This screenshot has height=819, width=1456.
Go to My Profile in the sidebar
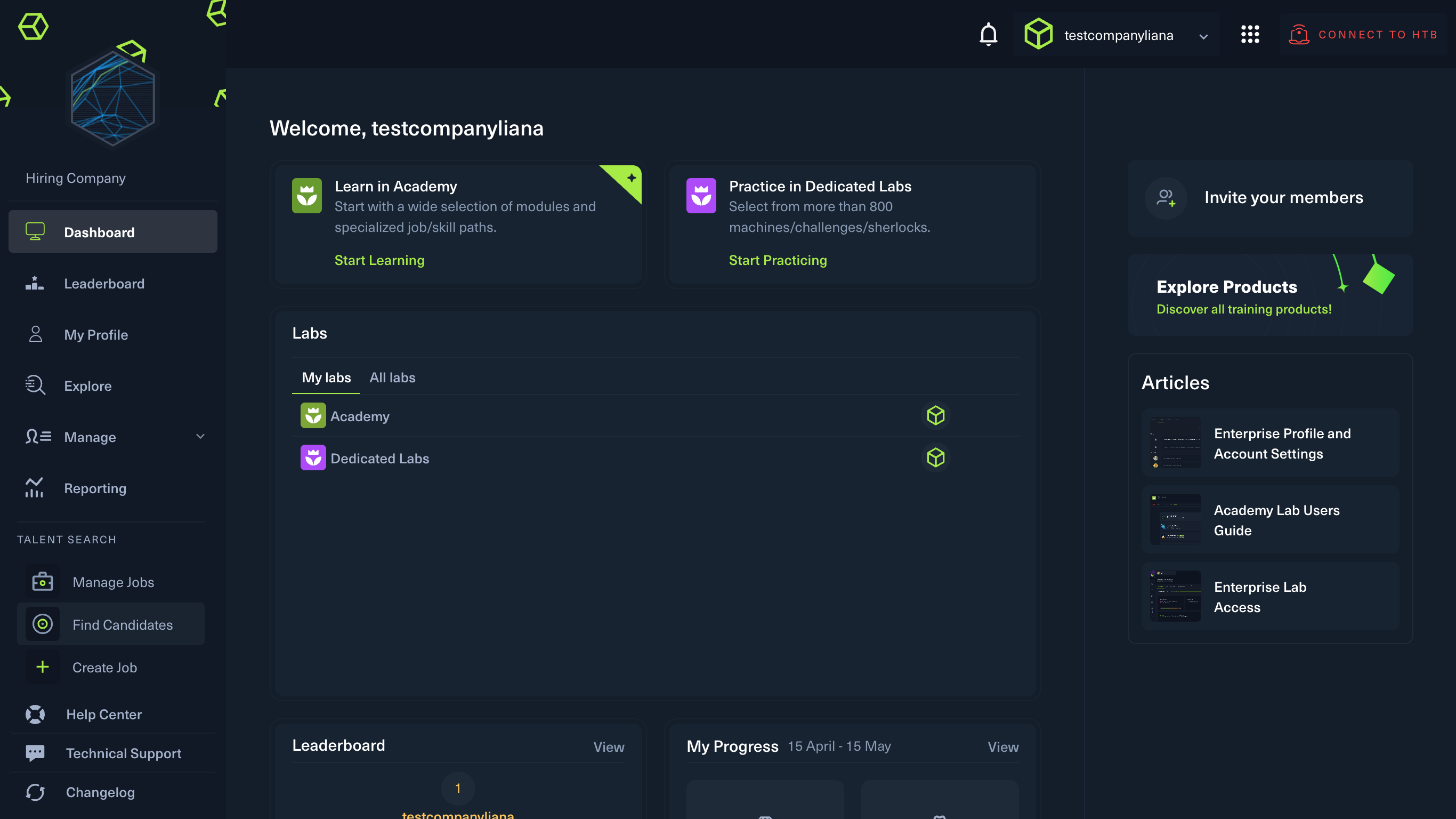112,334
